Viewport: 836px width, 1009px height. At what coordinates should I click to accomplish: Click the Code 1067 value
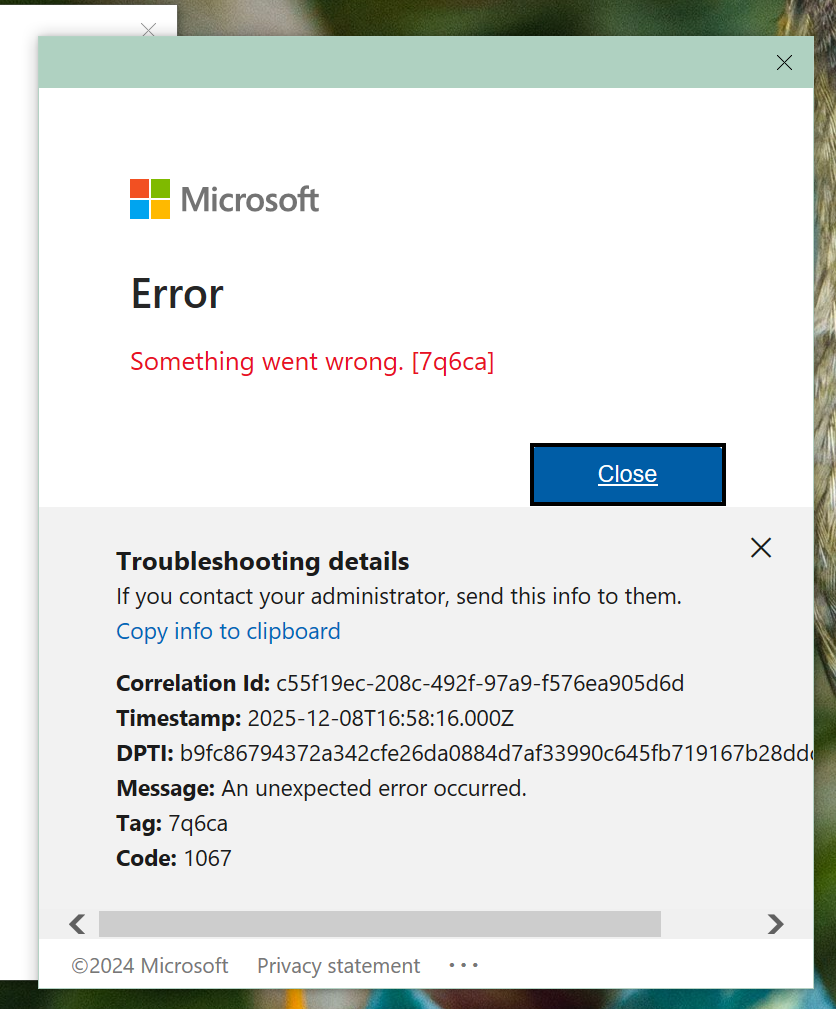tap(207, 858)
